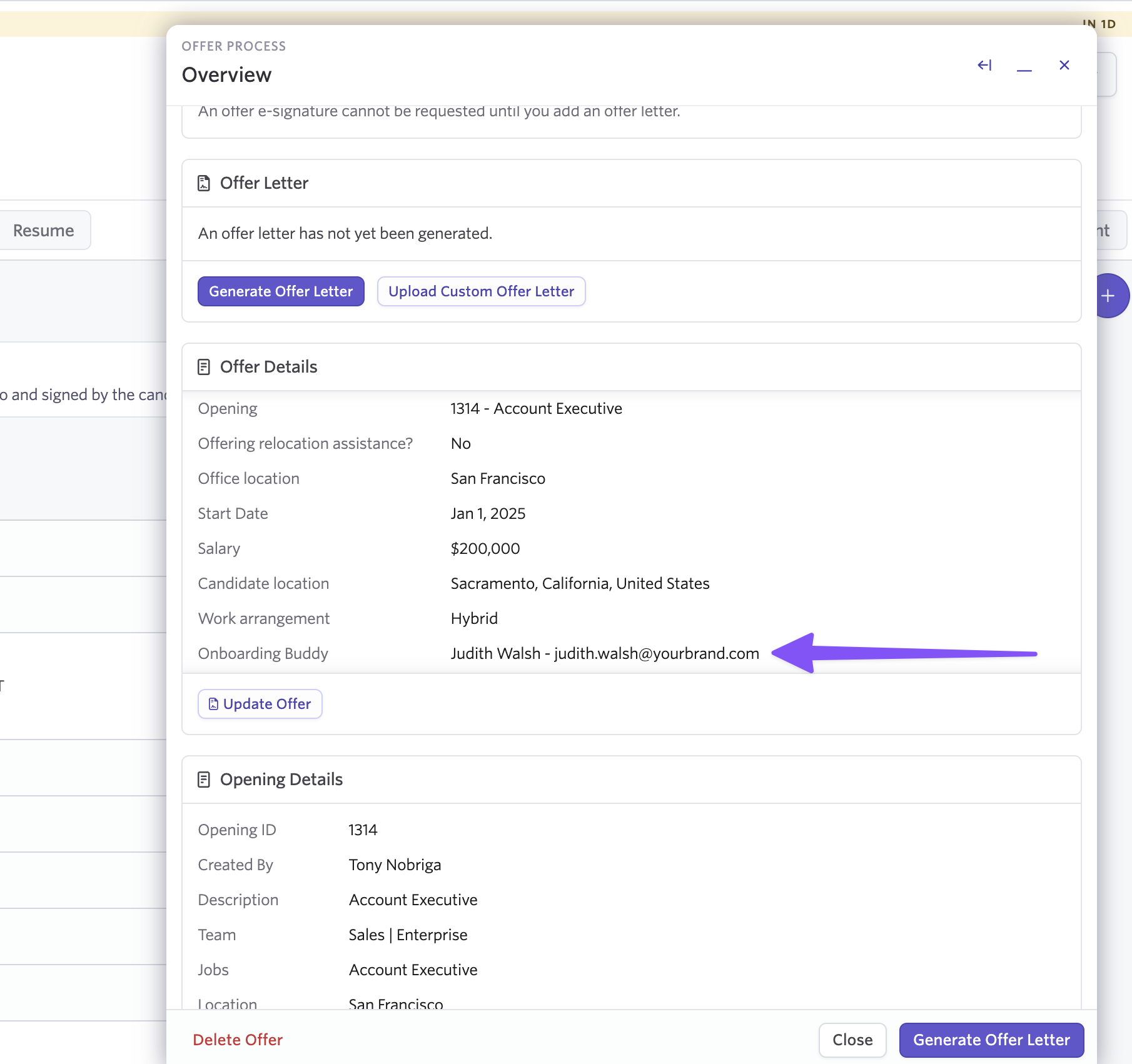Click the purple plus circle button
Image resolution: width=1132 pixels, height=1064 pixels.
(x=1109, y=296)
